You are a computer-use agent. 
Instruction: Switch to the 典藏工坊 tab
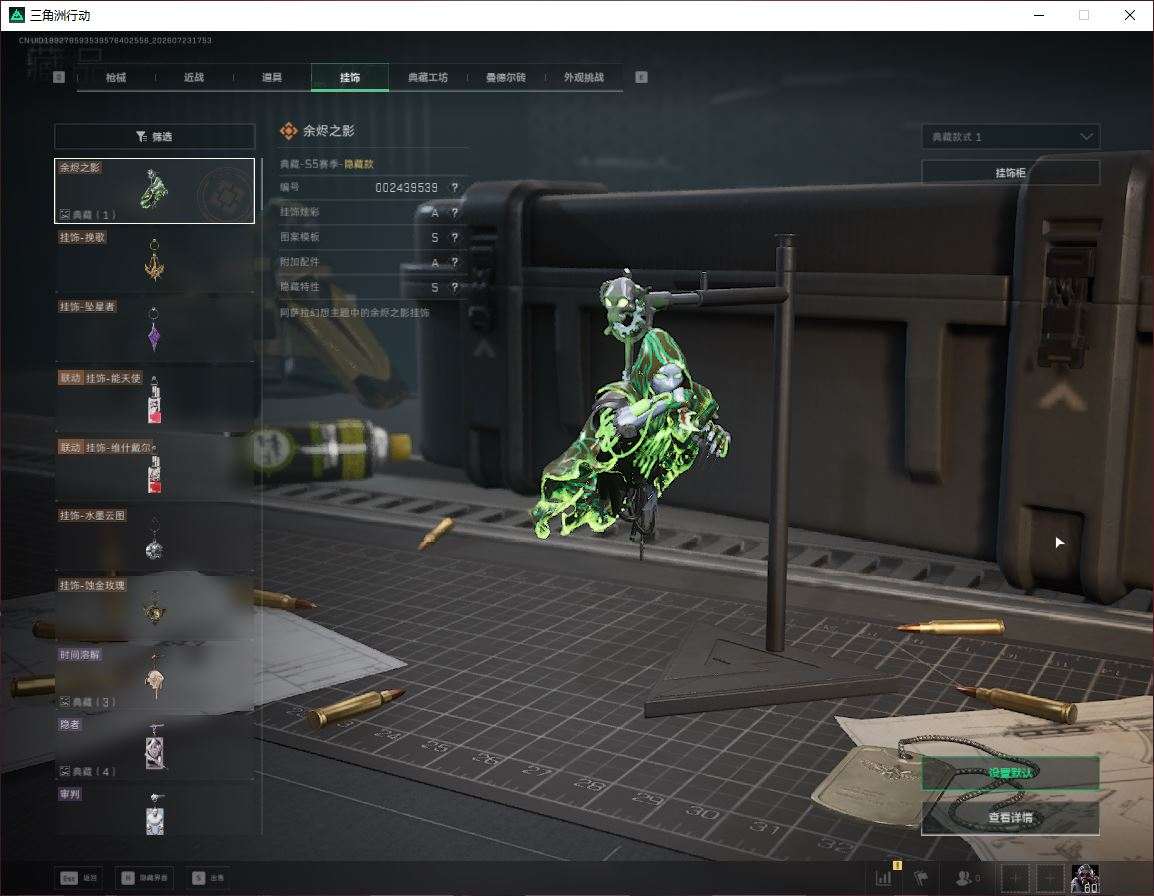click(x=428, y=77)
